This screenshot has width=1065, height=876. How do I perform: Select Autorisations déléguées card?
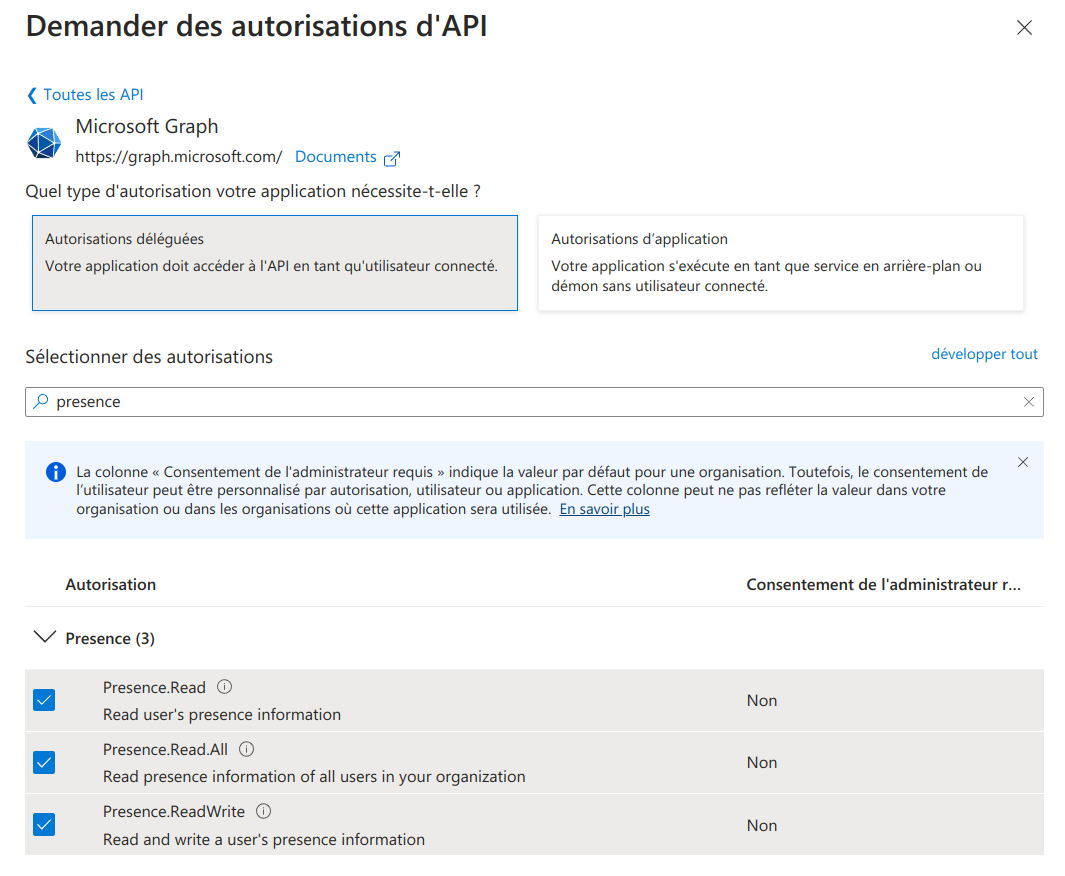click(275, 263)
